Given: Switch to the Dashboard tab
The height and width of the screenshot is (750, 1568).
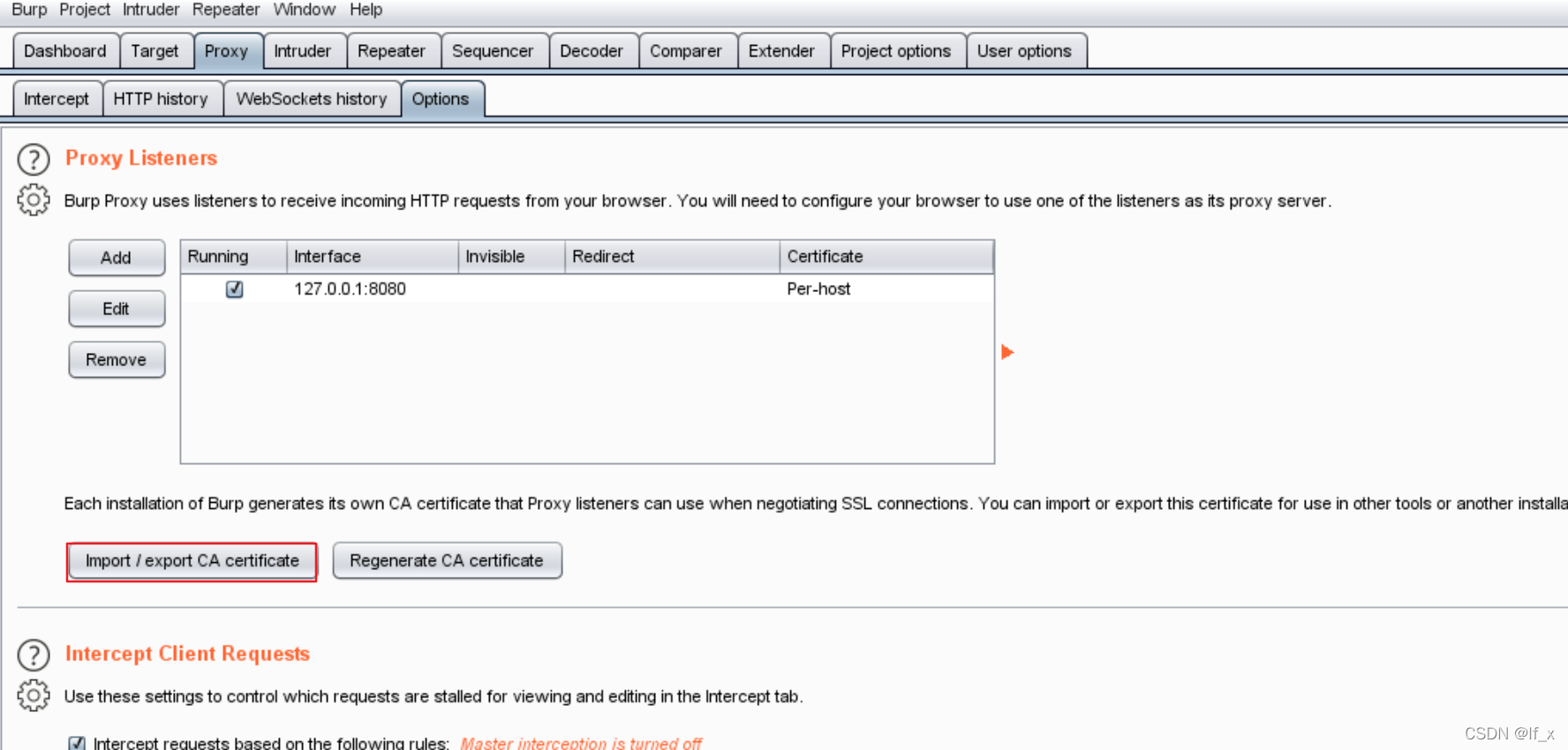Looking at the screenshot, I should coord(65,51).
